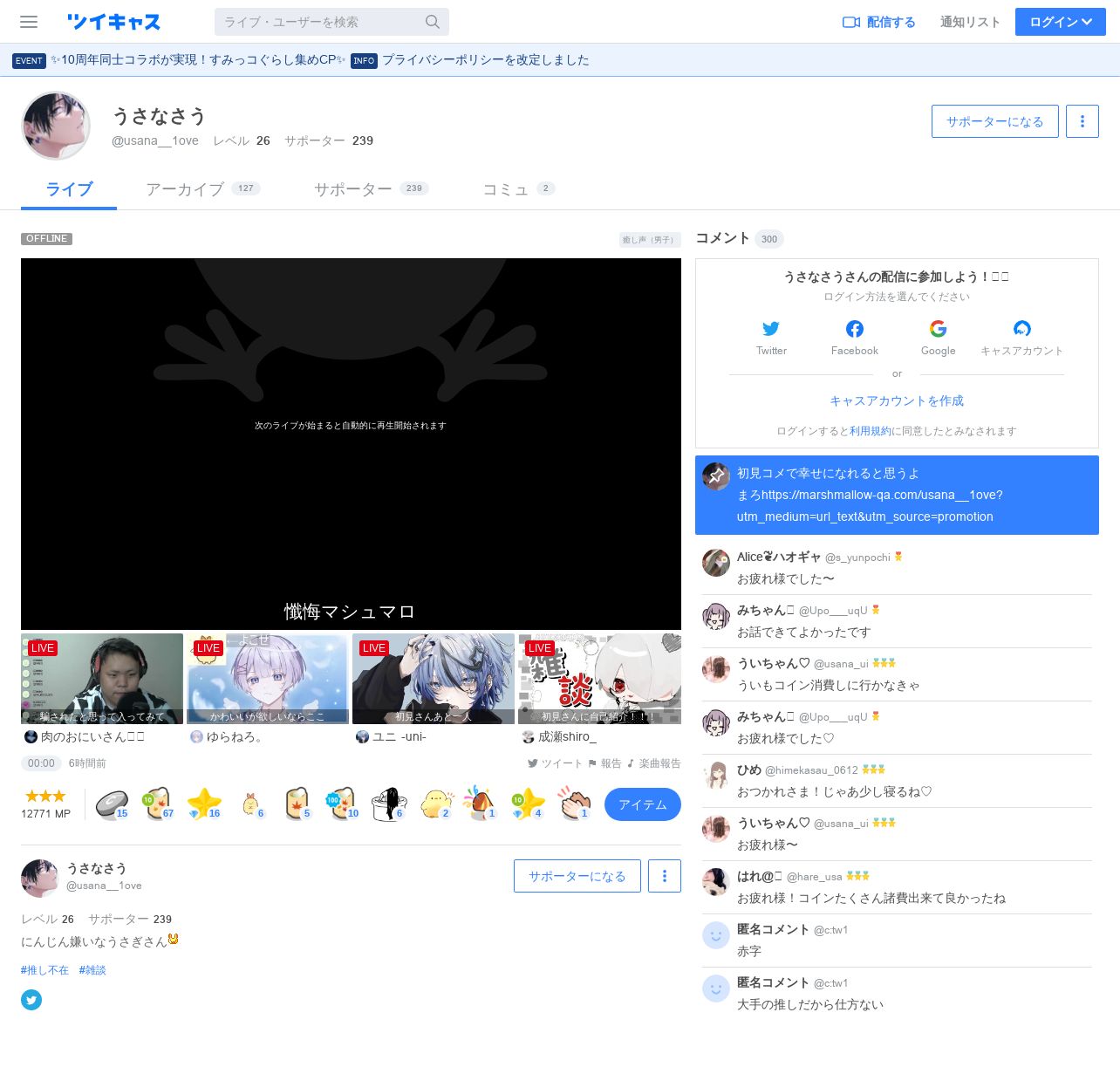Click the offline video player area

(351, 443)
